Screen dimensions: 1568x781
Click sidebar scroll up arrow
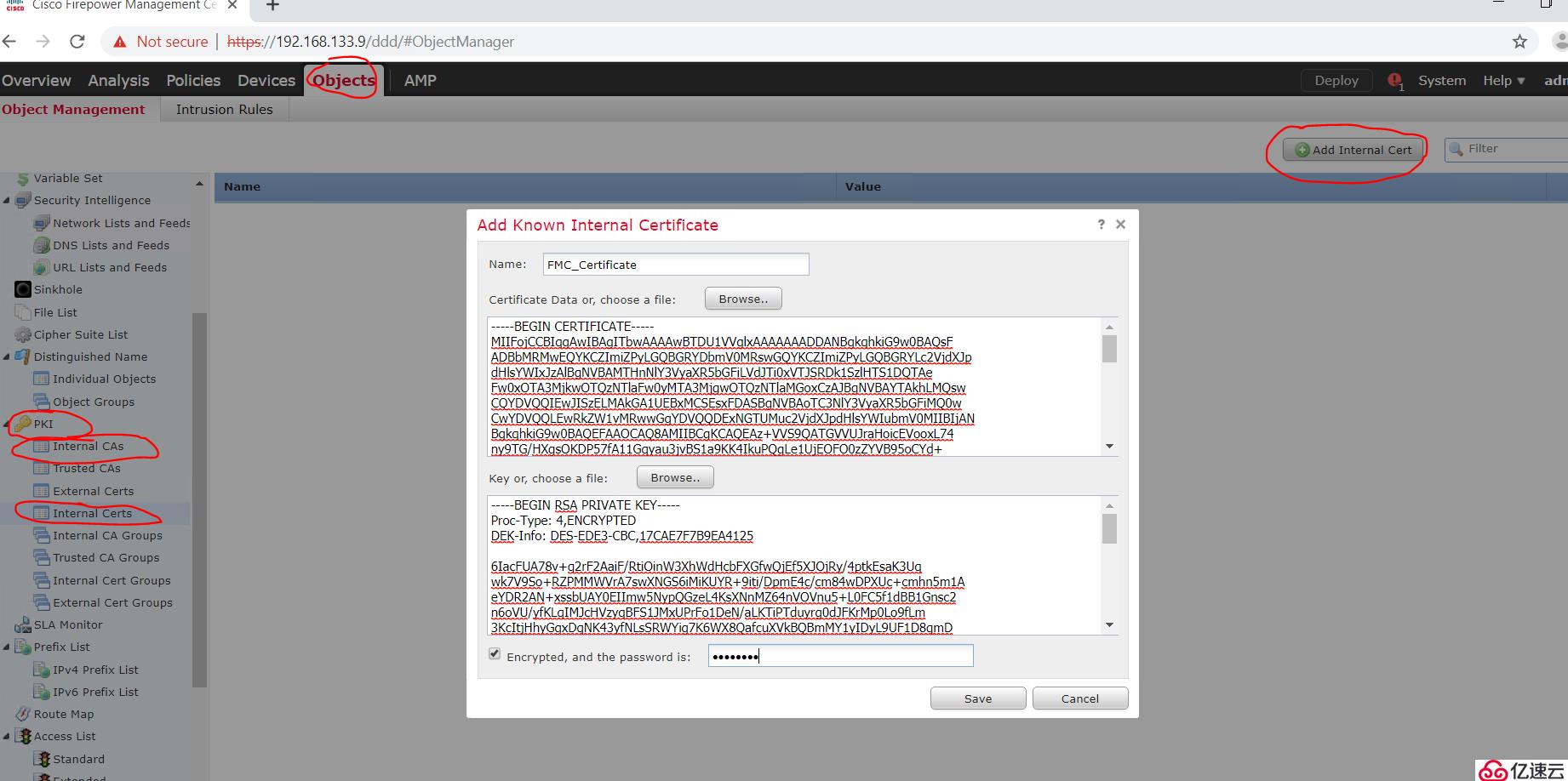click(199, 183)
